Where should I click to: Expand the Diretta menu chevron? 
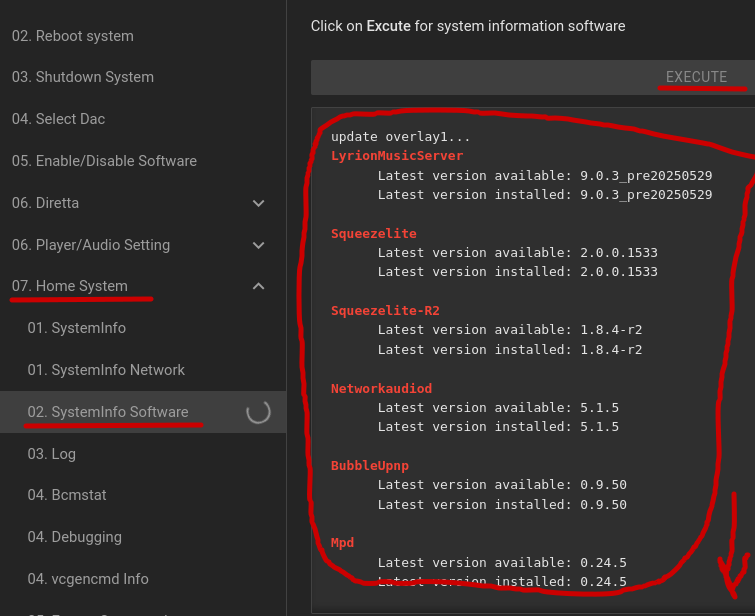(x=259, y=203)
